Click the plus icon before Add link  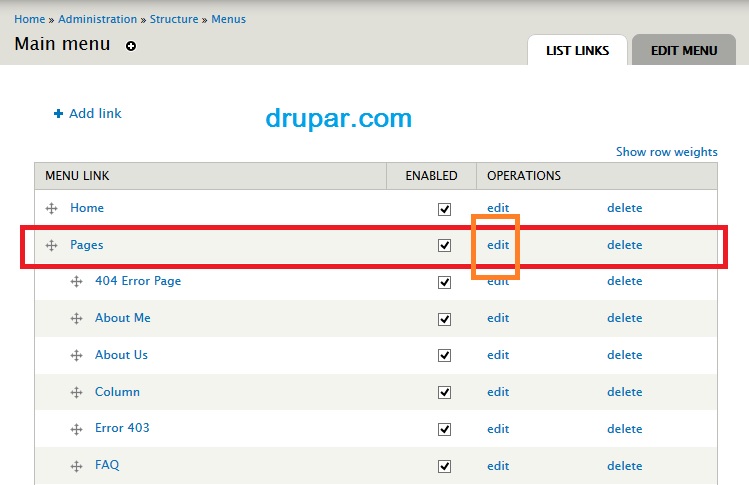click(59, 114)
